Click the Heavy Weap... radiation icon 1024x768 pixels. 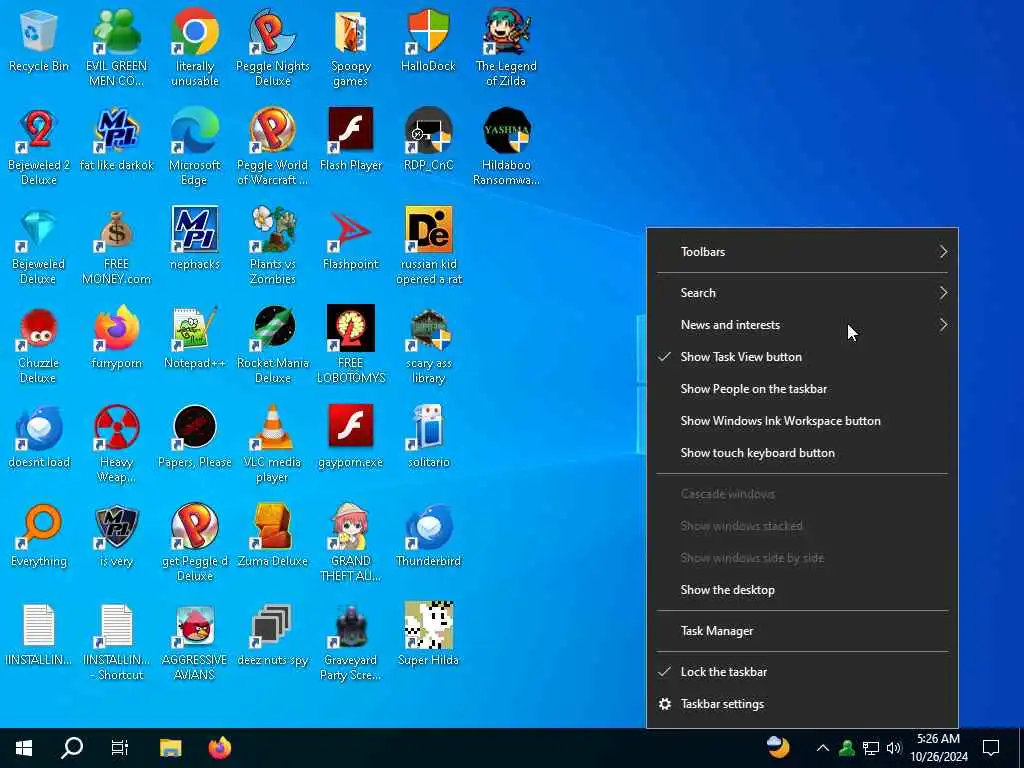116,428
